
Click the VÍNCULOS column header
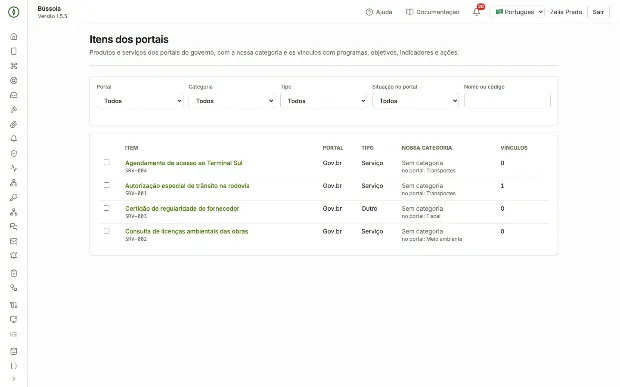[x=514, y=148]
